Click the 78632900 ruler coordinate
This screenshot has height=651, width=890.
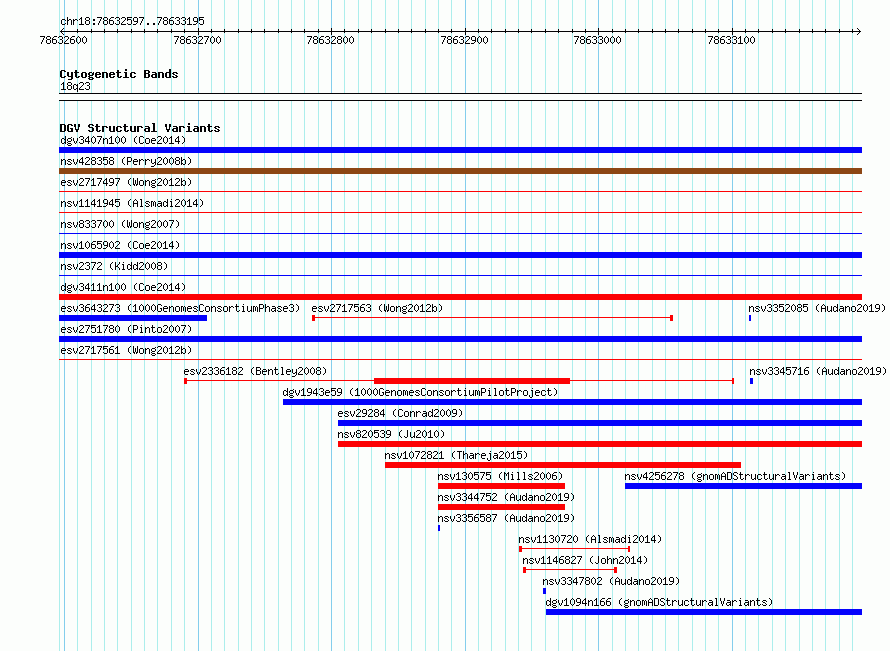tap(464, 40)
